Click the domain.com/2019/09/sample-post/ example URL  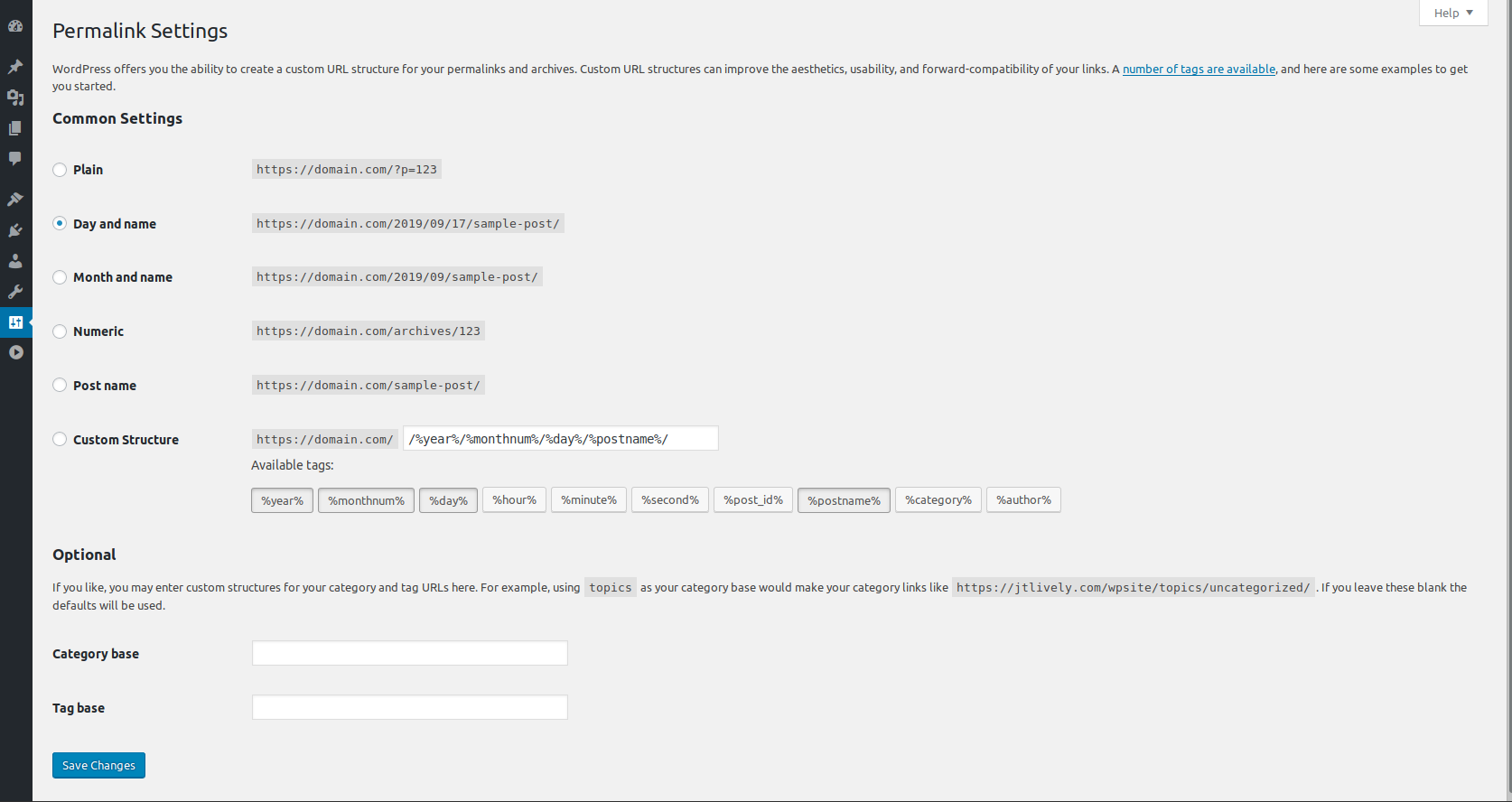click(397, 276)
